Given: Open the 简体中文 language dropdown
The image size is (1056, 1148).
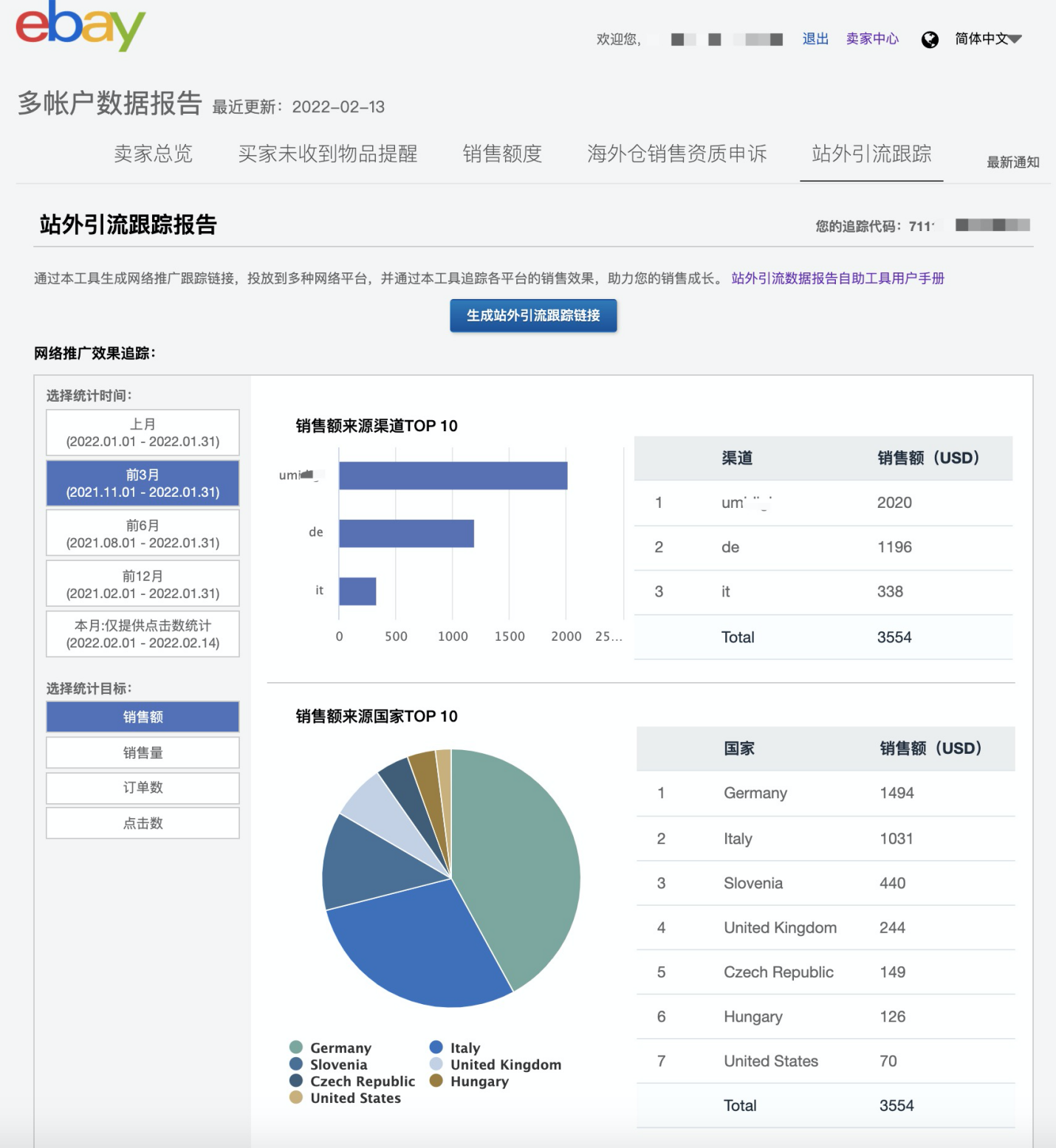Looking at the screenshot, I should click(987, 38).
